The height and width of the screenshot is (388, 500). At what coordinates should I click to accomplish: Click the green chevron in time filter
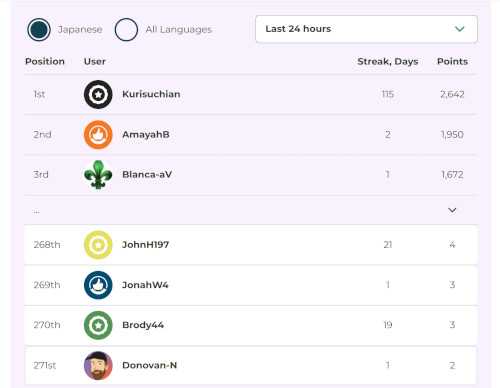coord(460,29)
